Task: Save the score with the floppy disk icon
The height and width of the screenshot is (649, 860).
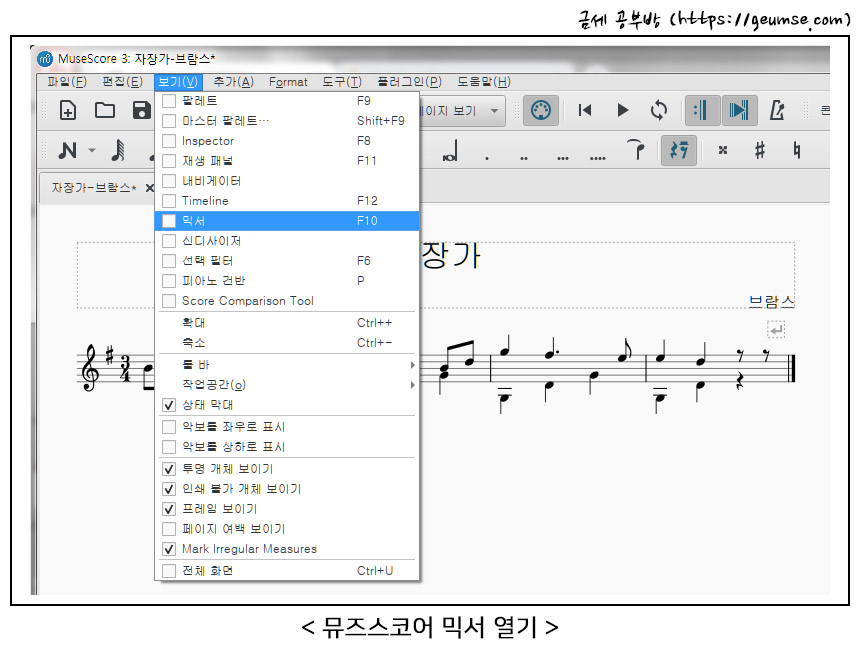Action: pos(142,110)
